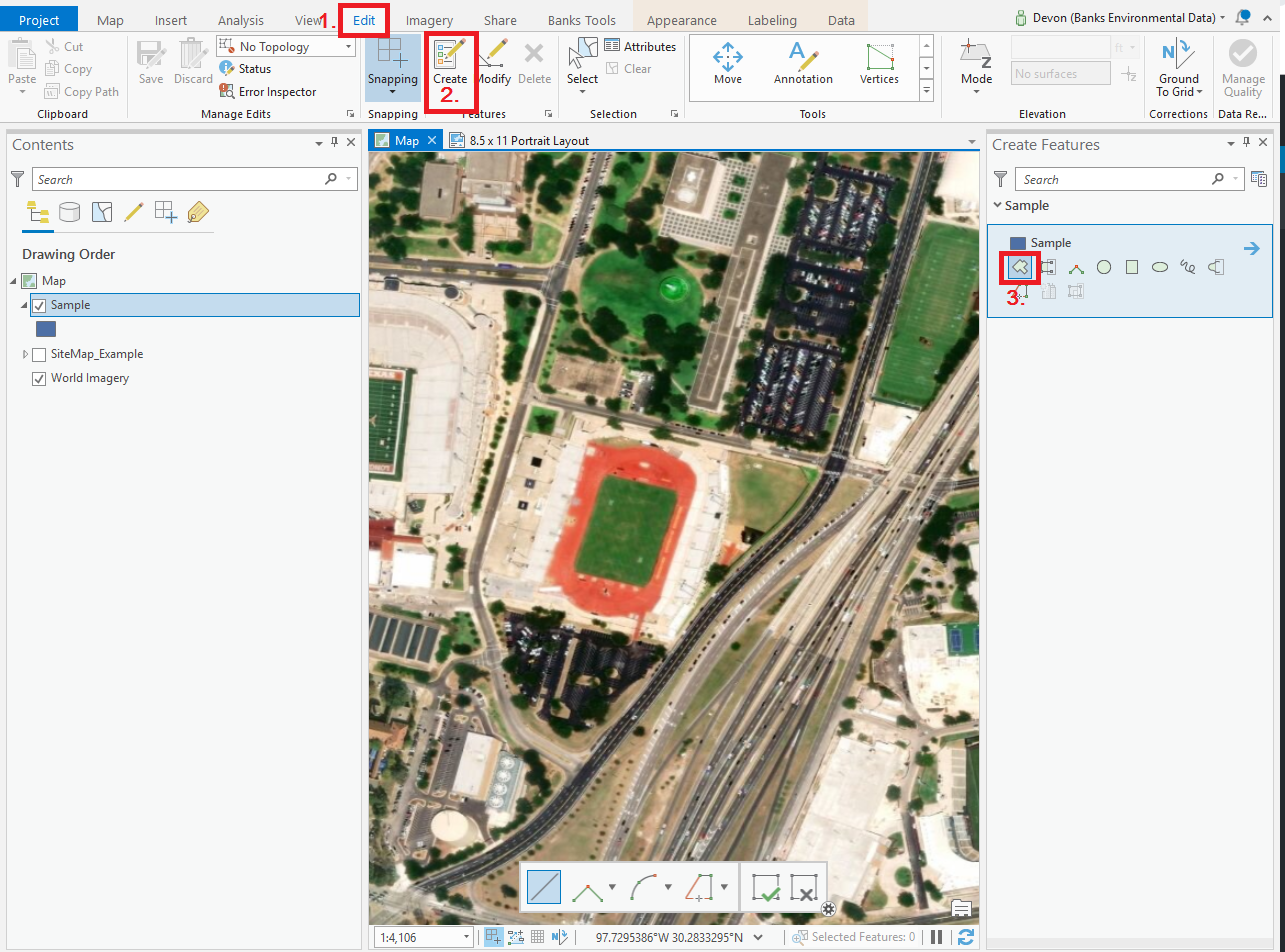Open active template pane arrow for Sample
The width and height of the screenshot is (1285, 952).
tap(1251, 248)
